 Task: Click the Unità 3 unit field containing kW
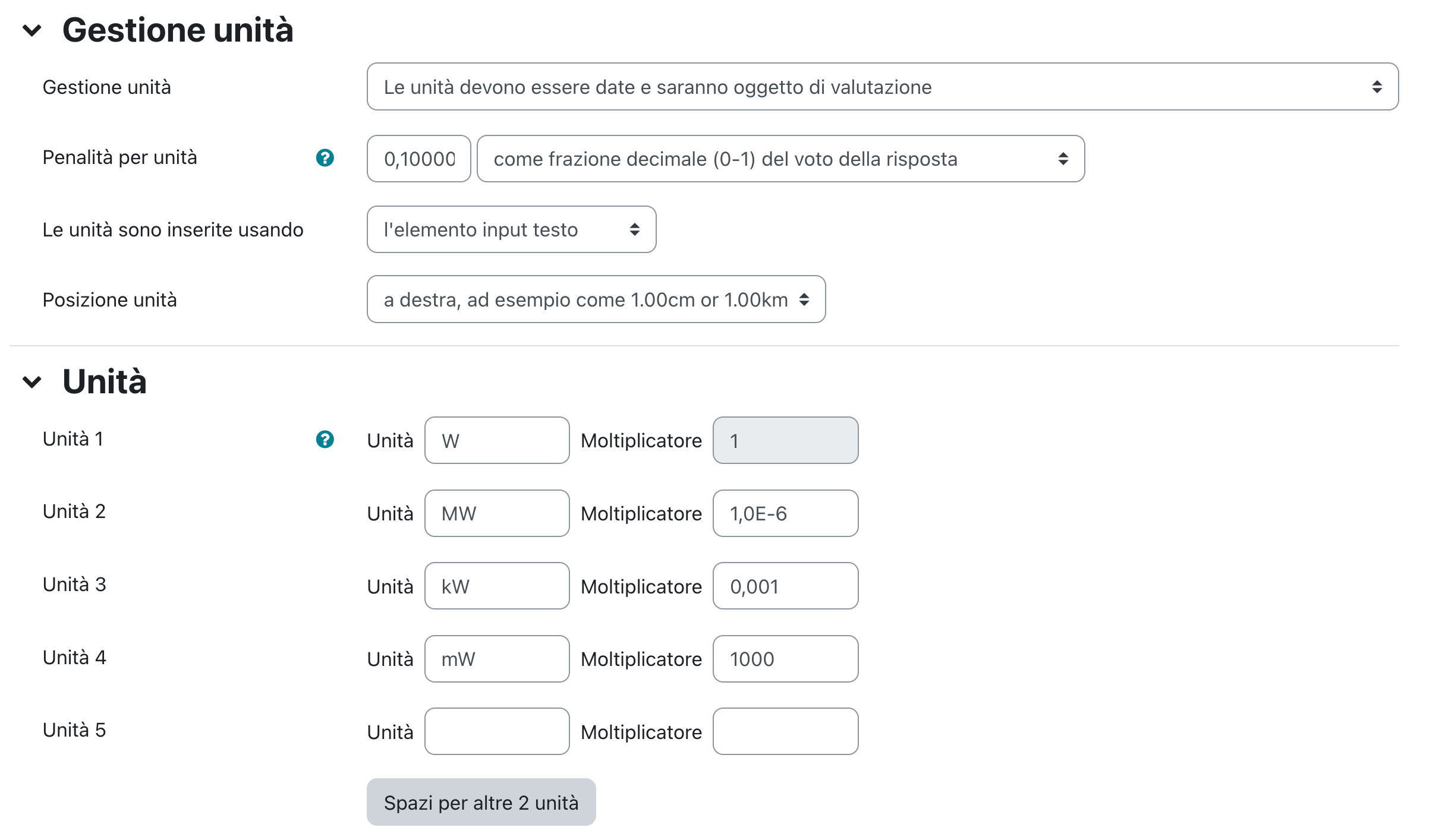click(x=497, y=586)
